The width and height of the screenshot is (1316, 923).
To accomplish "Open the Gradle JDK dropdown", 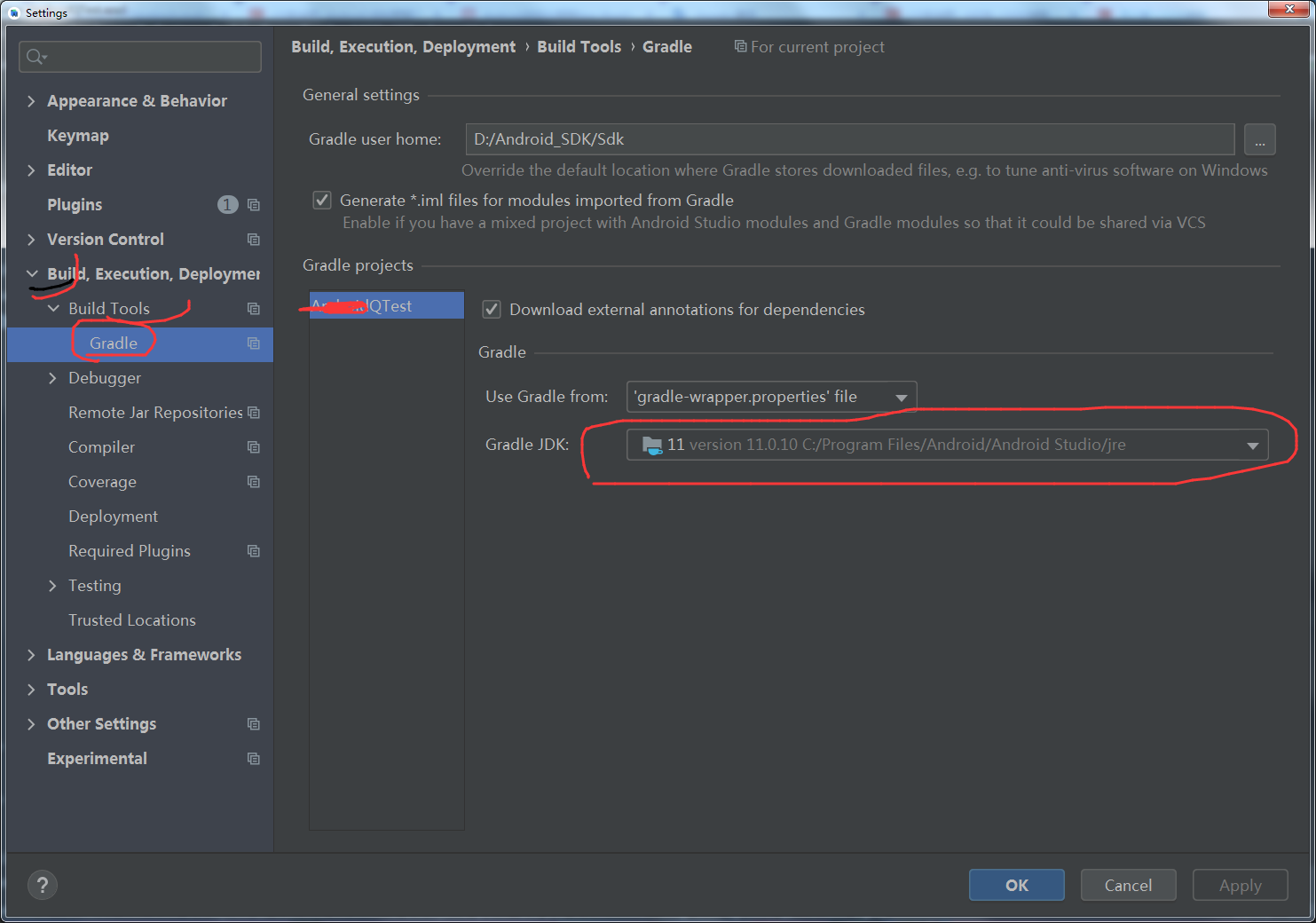I will [x=947, y=445].
